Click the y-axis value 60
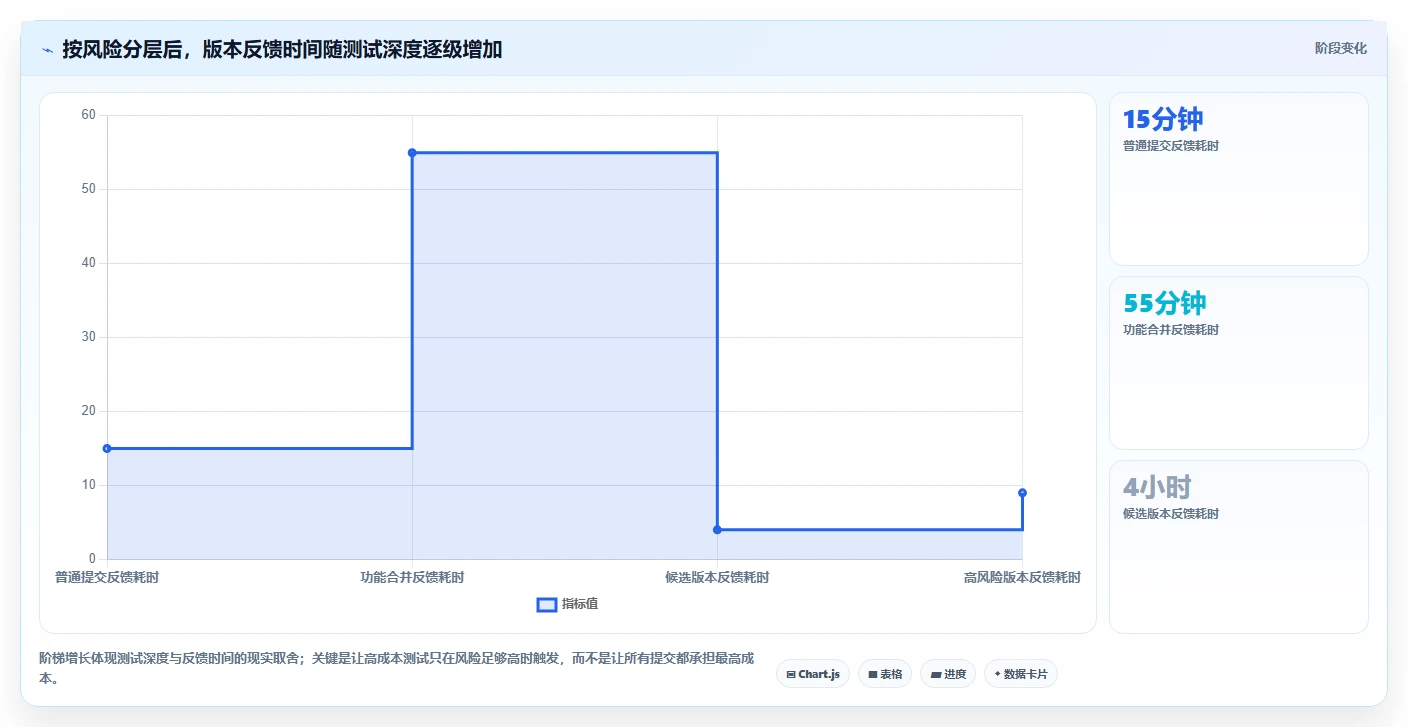This screenshot has width=1408, height=727. point(88,115)
